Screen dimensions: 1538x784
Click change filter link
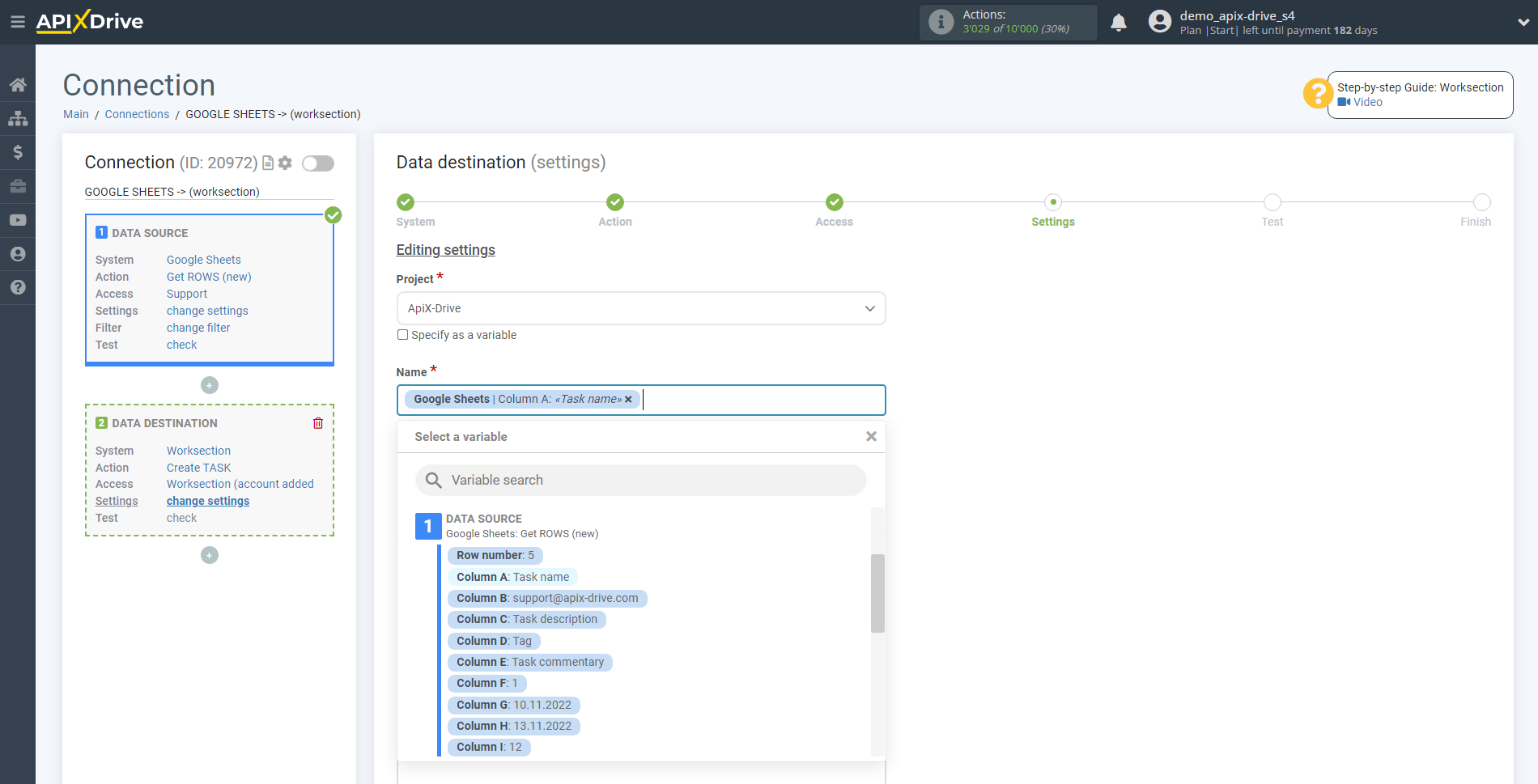tap(198, 328)
